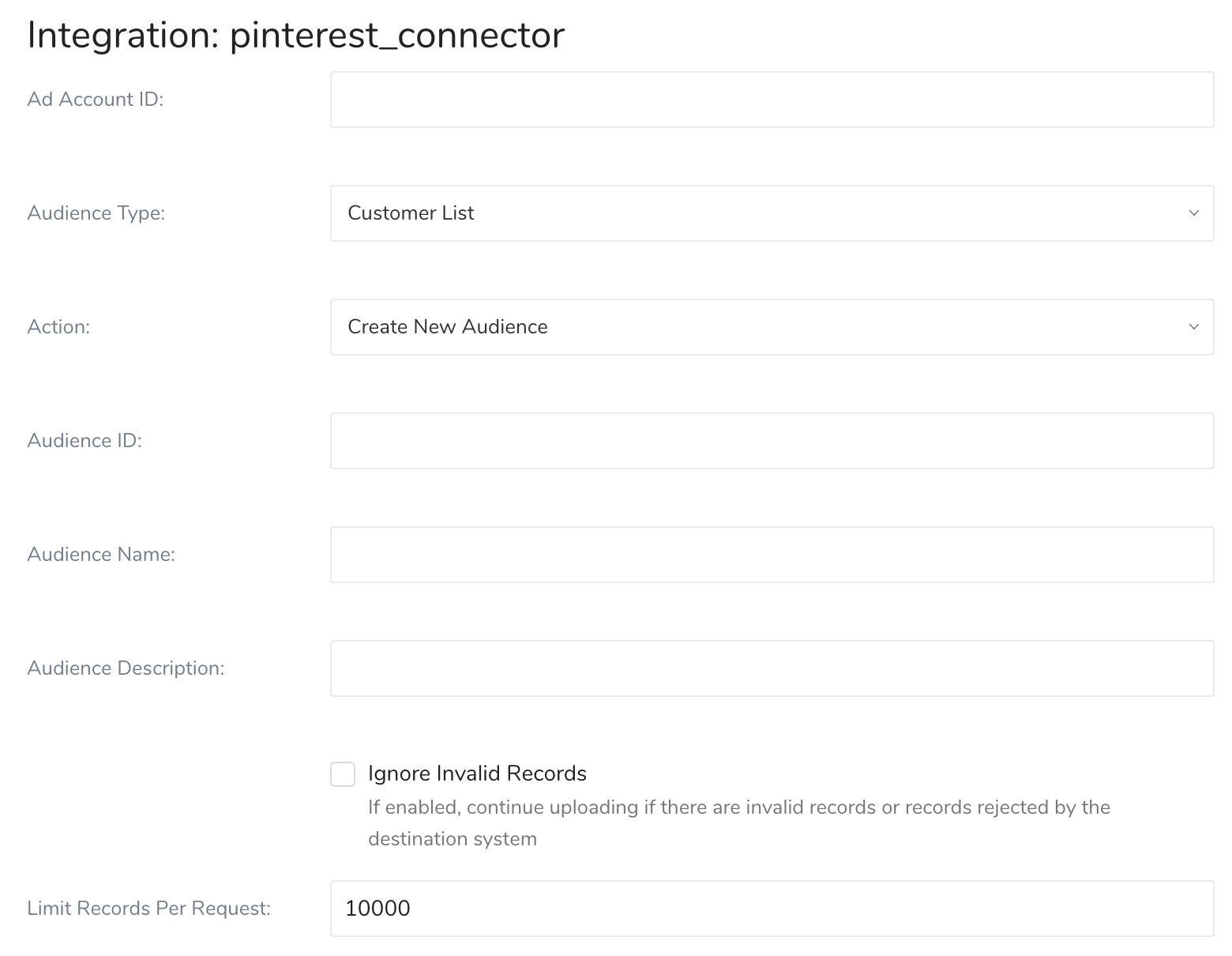Screen dimensions: 1232x956
Task: Click the Ad Account ID label
Action: pyautogui.click(x=96, y=100)
